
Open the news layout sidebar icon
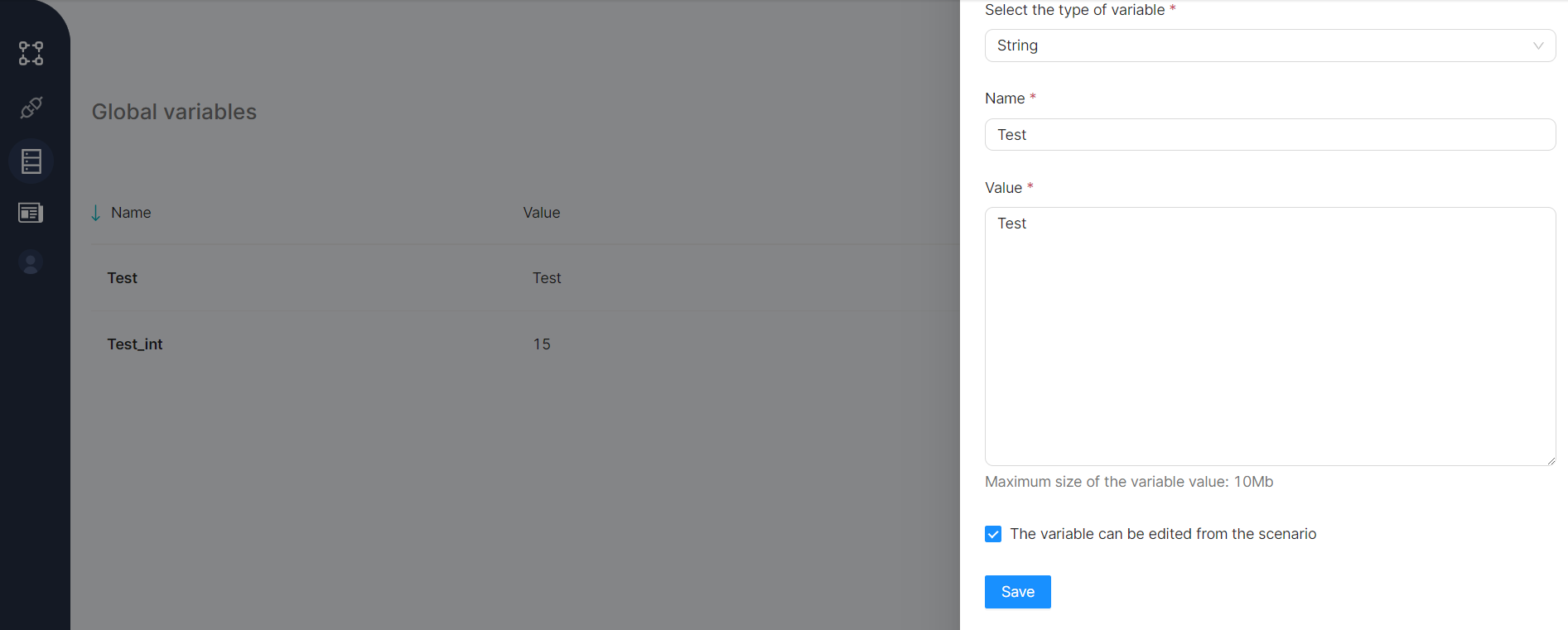[31, 213]
